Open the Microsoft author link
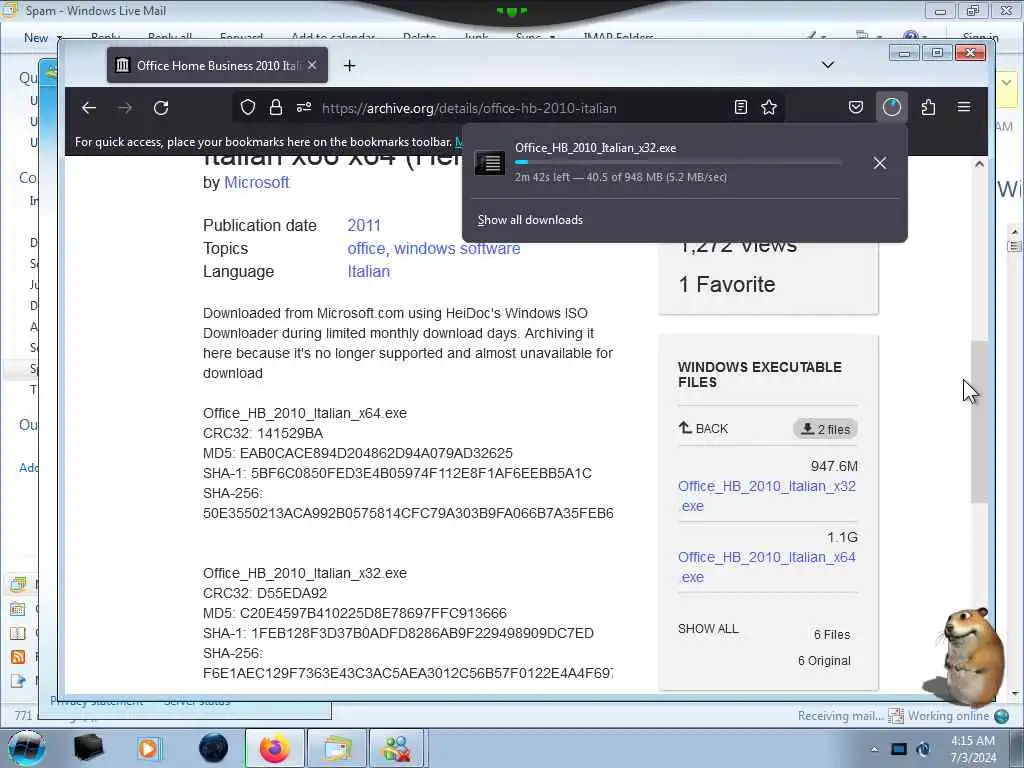Image resolution: width=1024 pixels, height=768 pixels. [257, 183]
